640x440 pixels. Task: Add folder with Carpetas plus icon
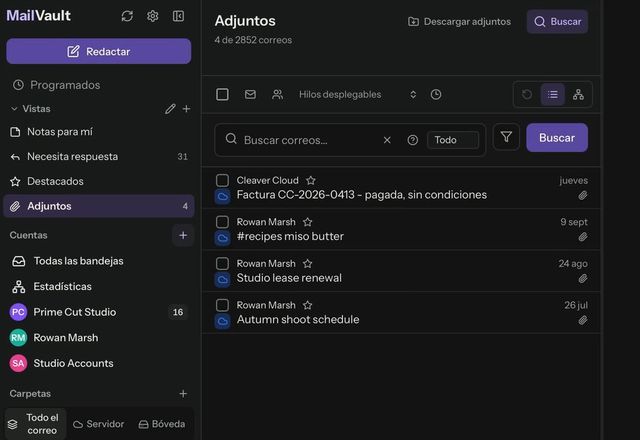click(183, 393)
